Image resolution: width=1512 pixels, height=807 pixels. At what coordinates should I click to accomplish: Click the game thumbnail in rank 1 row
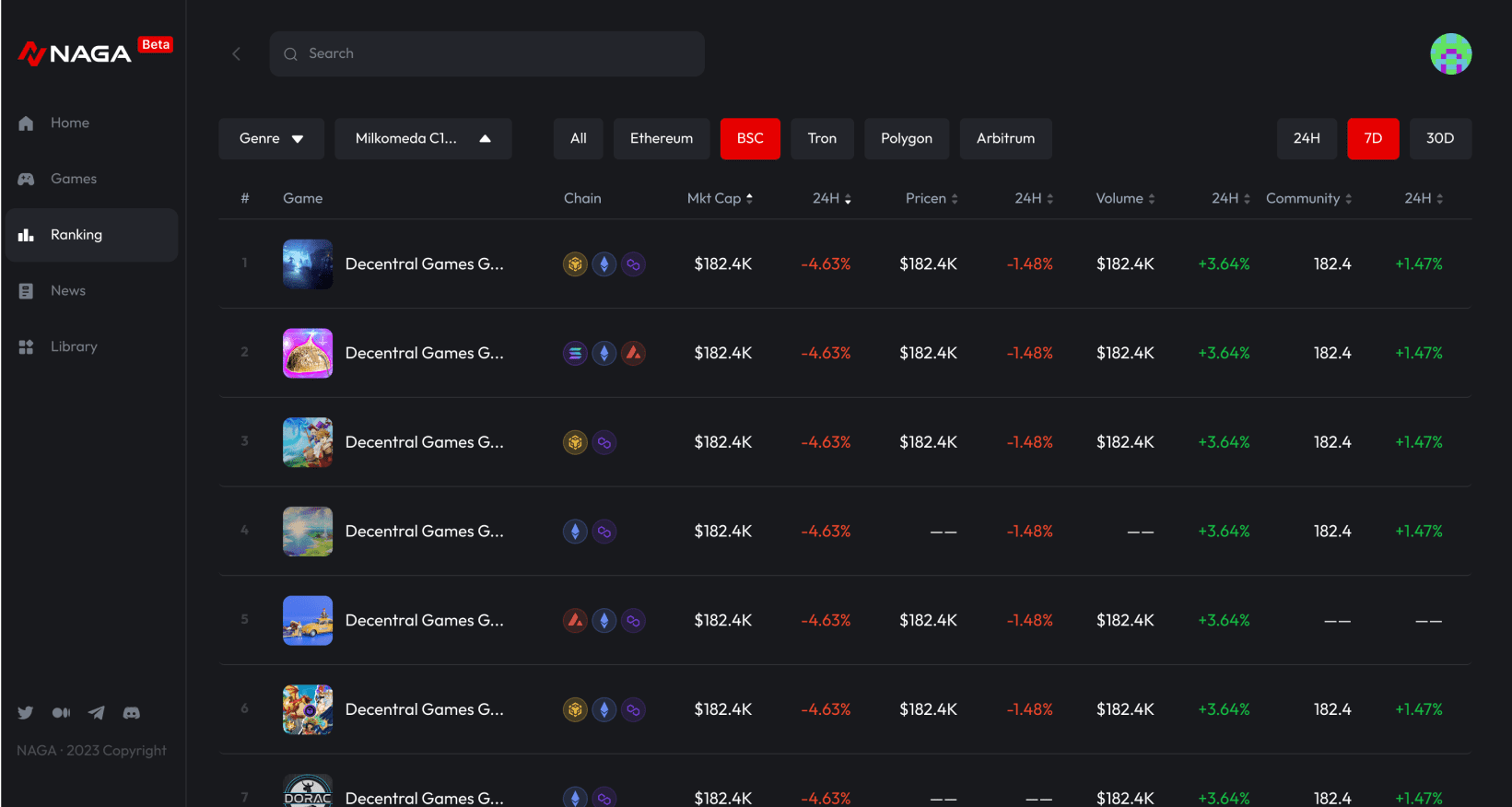pos(308,264)
